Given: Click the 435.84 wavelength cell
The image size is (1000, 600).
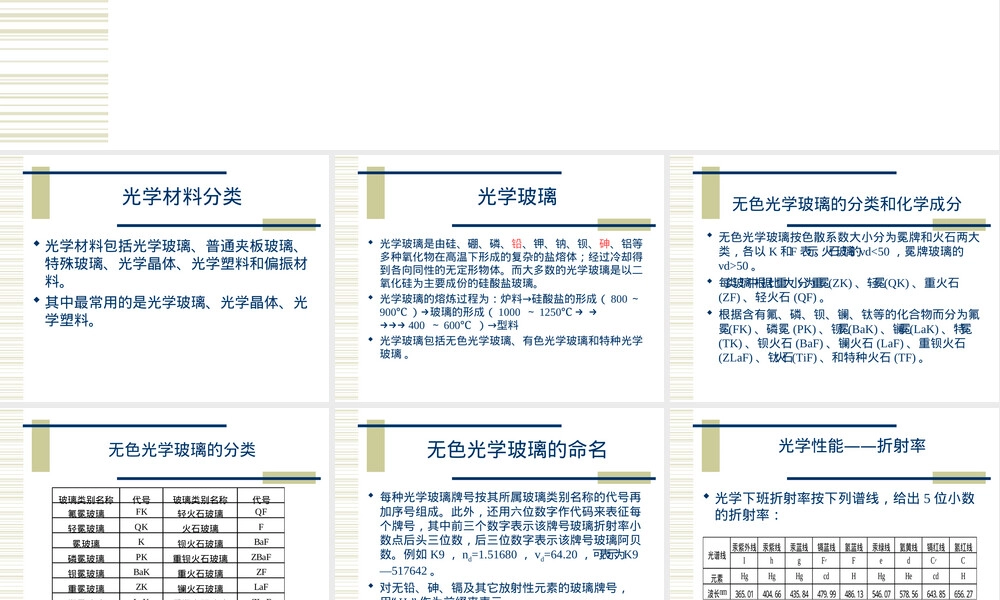Looking at the screenshot, I should coord(799,594).
